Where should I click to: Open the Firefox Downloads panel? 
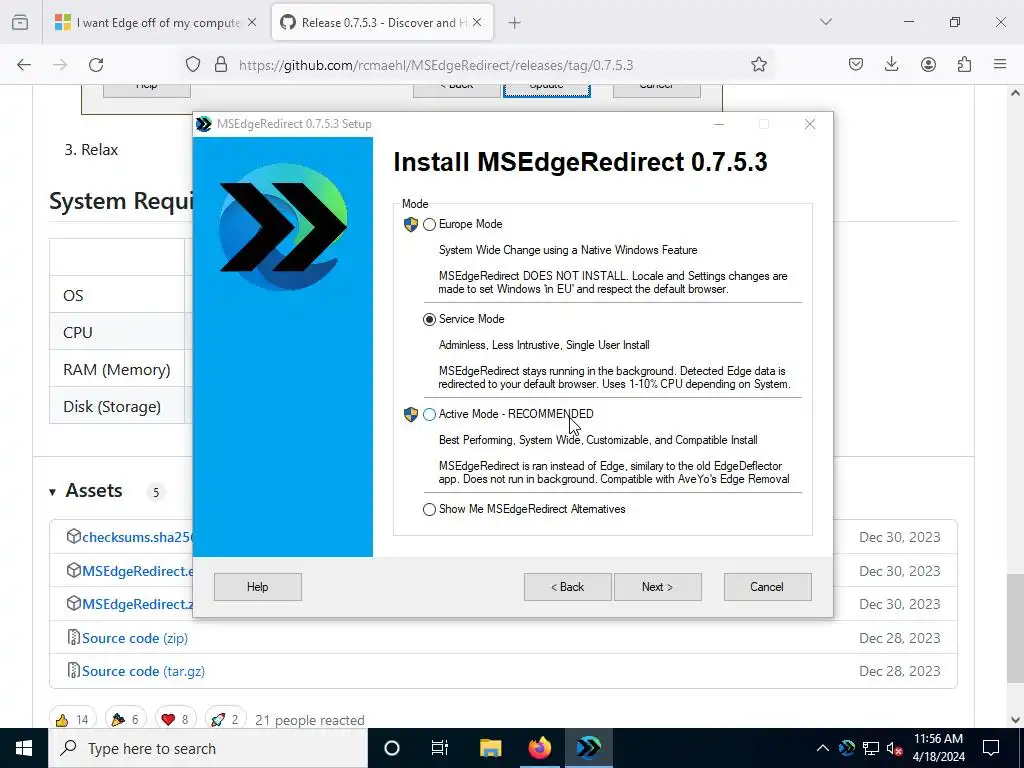(891, 65)
